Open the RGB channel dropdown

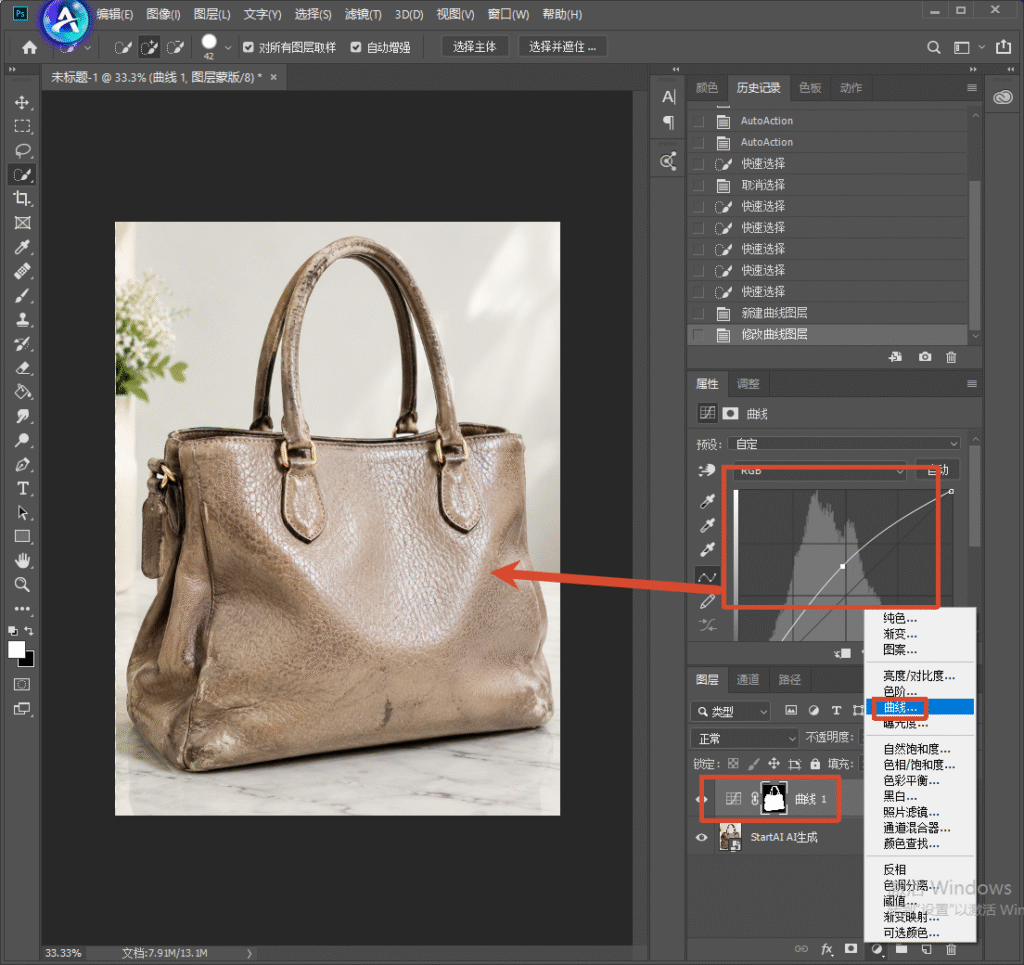point(820,470)
